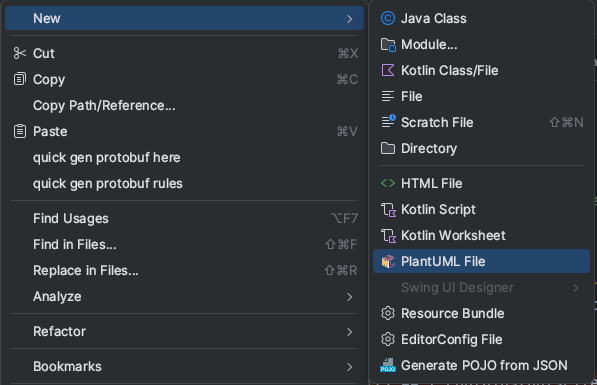Expand the New submenu arrow

click(x=350, y=19)
